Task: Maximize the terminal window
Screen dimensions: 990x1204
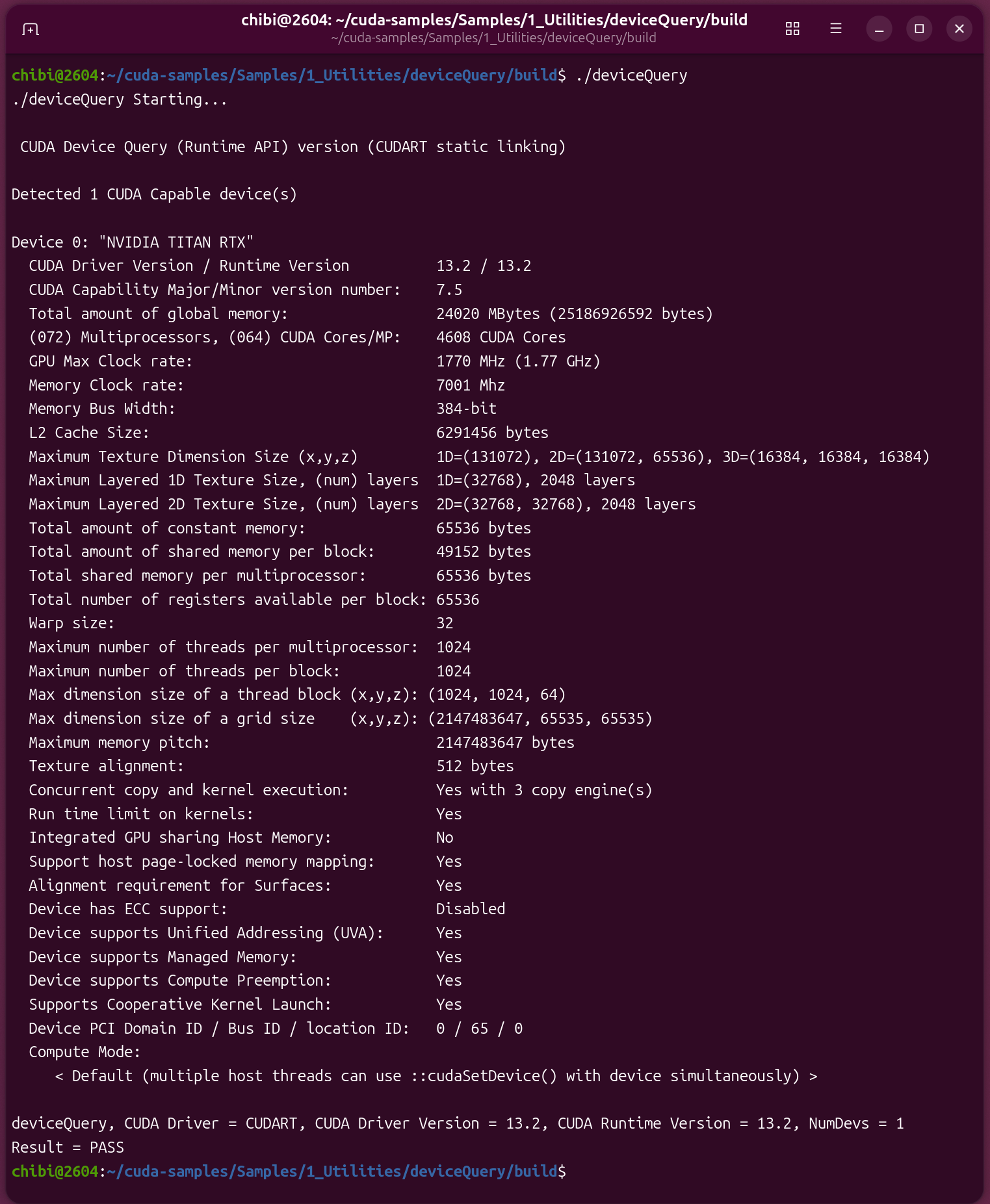Action: (x=918, y=29)
